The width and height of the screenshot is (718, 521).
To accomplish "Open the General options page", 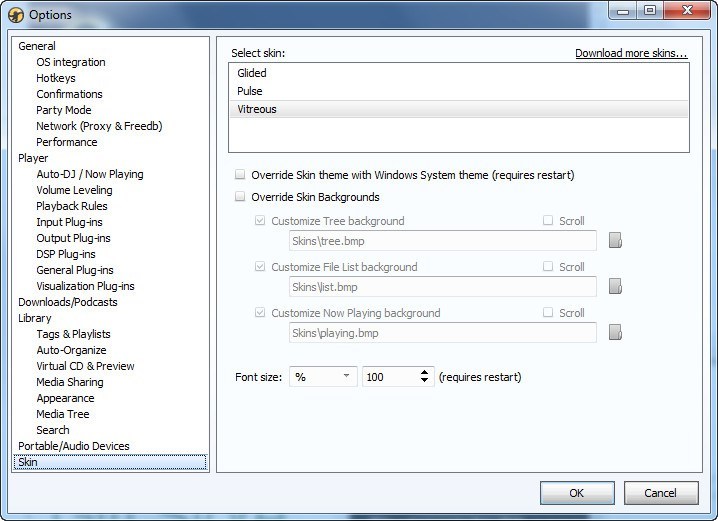I will point(37,46).
